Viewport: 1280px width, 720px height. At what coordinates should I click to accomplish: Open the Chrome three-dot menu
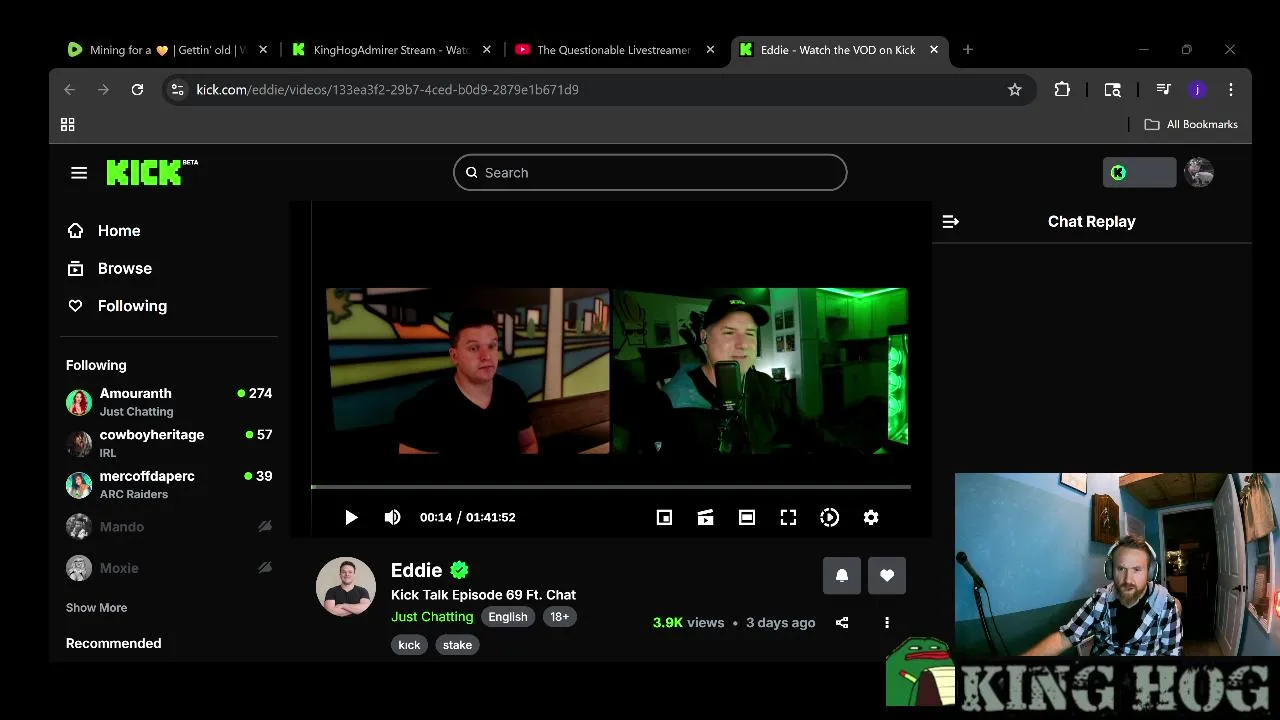1231,90
